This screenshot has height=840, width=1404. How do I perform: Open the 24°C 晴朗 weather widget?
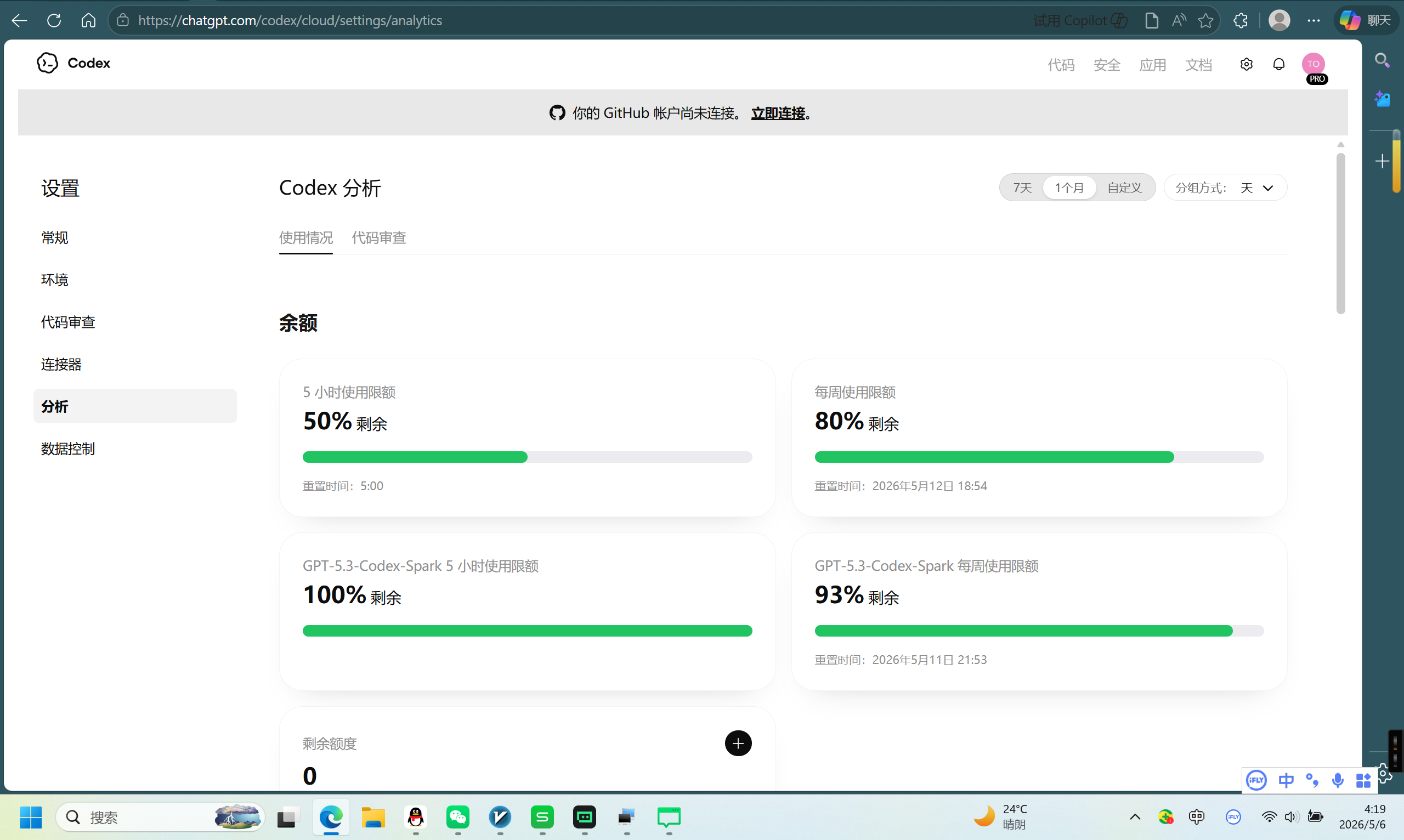click(x=1001, y=817)
